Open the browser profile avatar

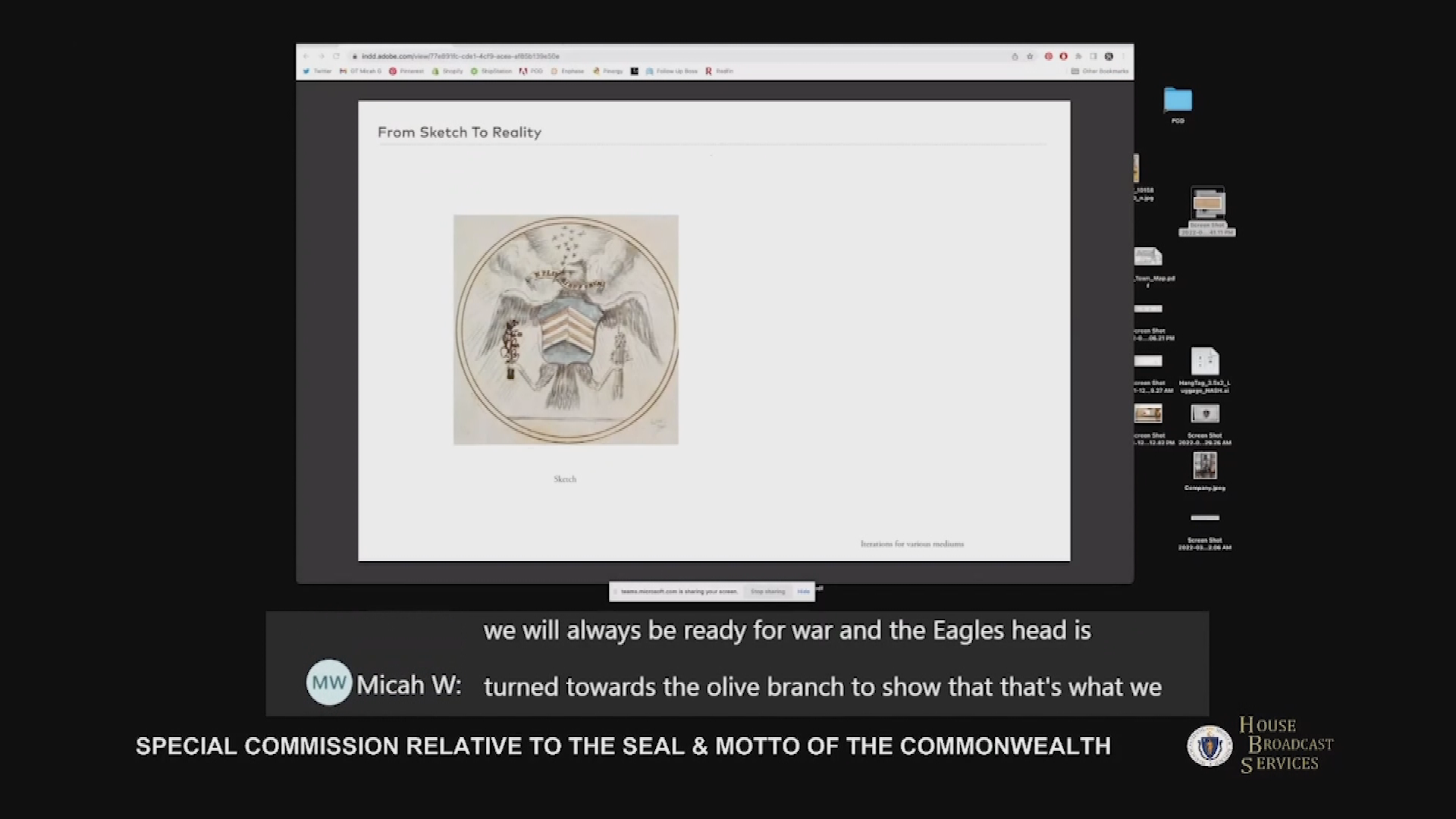coord(1109,56)
